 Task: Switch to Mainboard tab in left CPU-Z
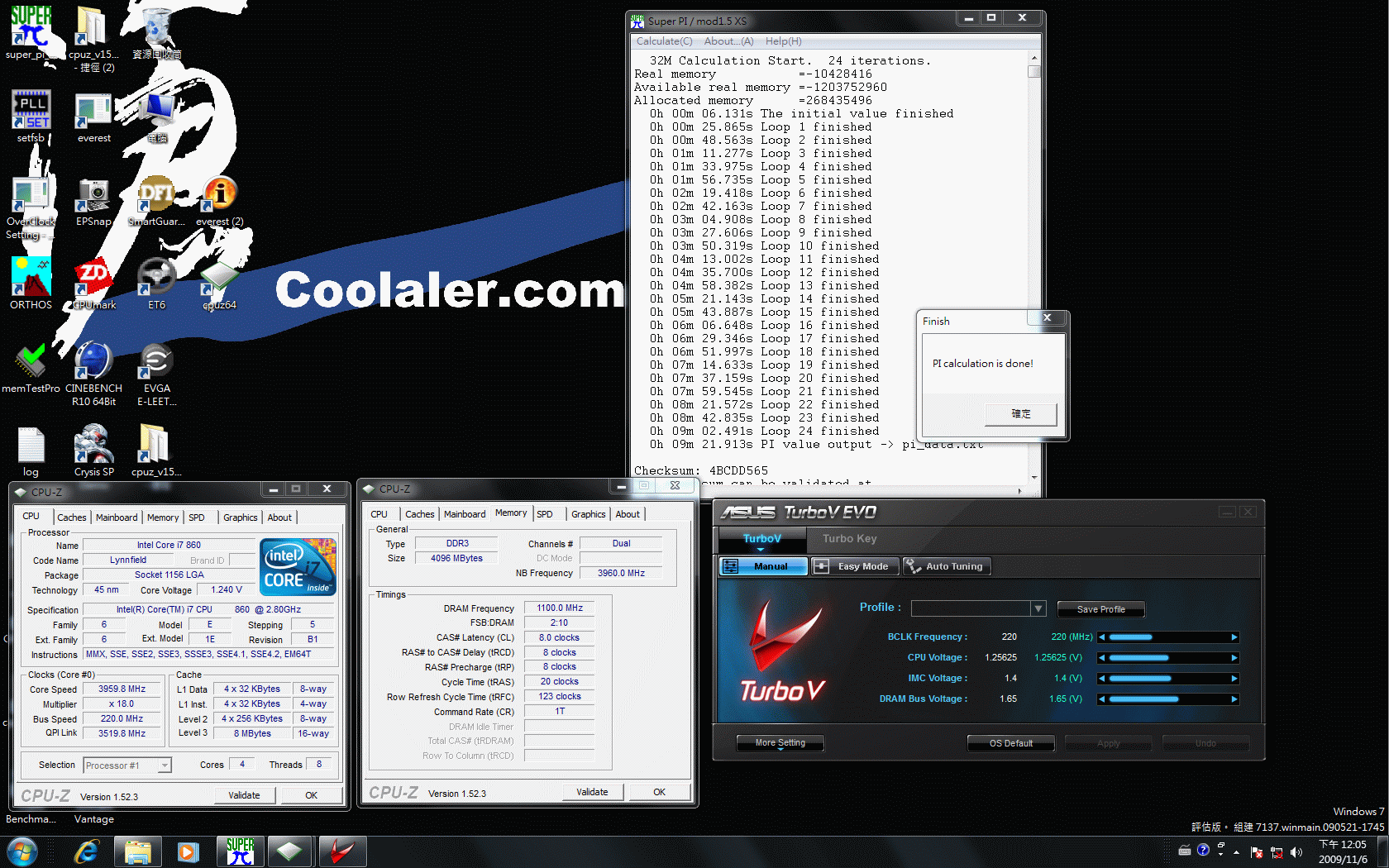117,517
